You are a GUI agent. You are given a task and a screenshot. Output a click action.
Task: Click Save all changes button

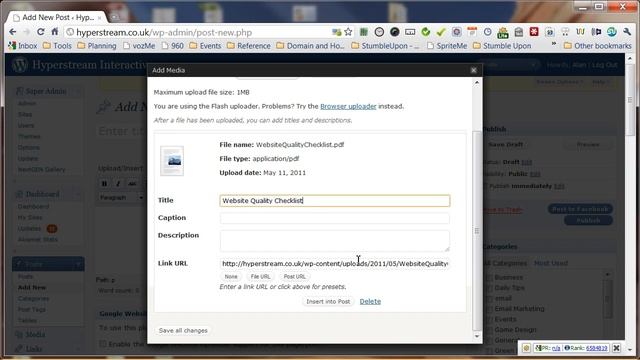[x=183, y=331]
